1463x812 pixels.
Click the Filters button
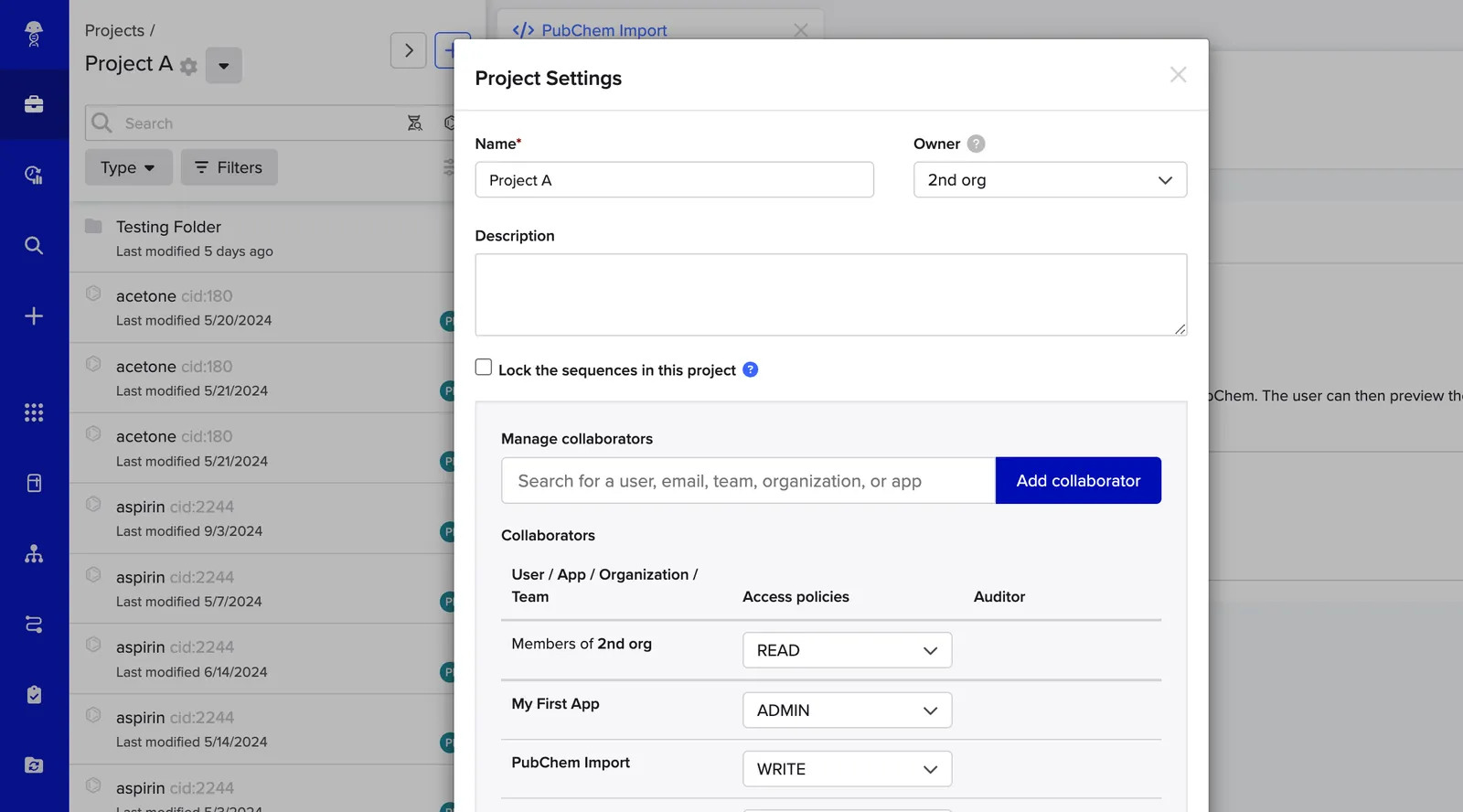point(229,167)
